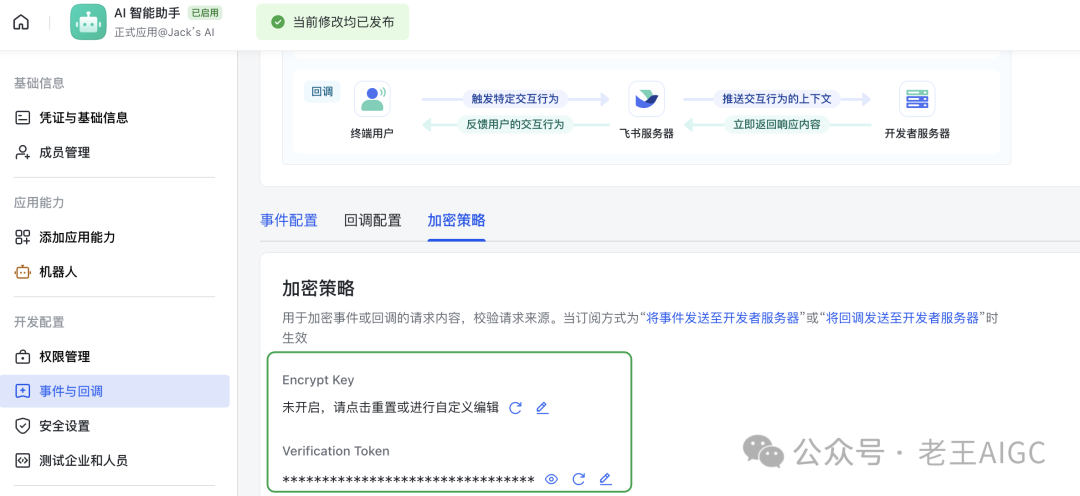Viewport: 1080px width, 496px height.
Task: Select the 加密策略 tab
Action: (x=457, y=220)
